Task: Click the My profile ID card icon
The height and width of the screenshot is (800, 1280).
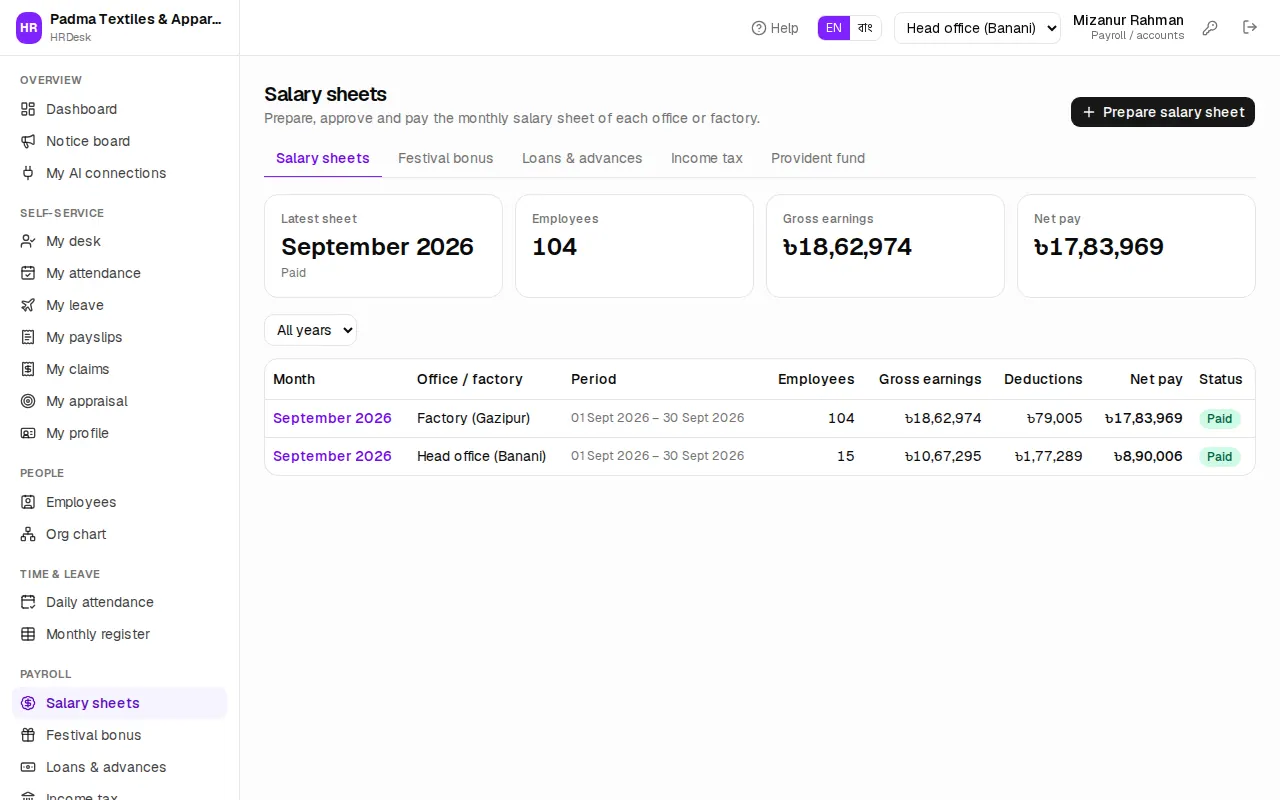Action: 28,433
